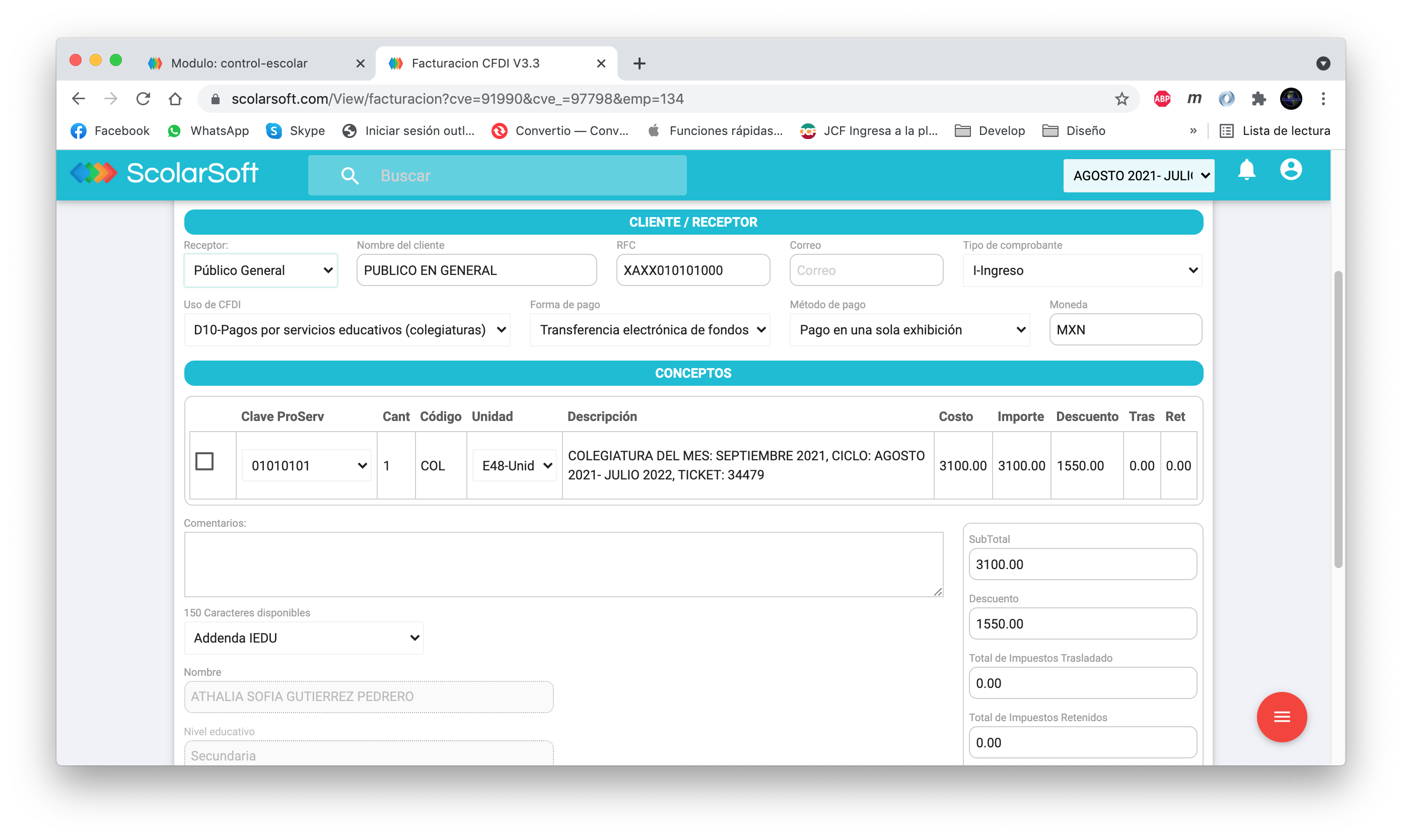Click the SubTotal 3100.00 field
The height and width of the screenshot is (840, 1402).
1082,564
